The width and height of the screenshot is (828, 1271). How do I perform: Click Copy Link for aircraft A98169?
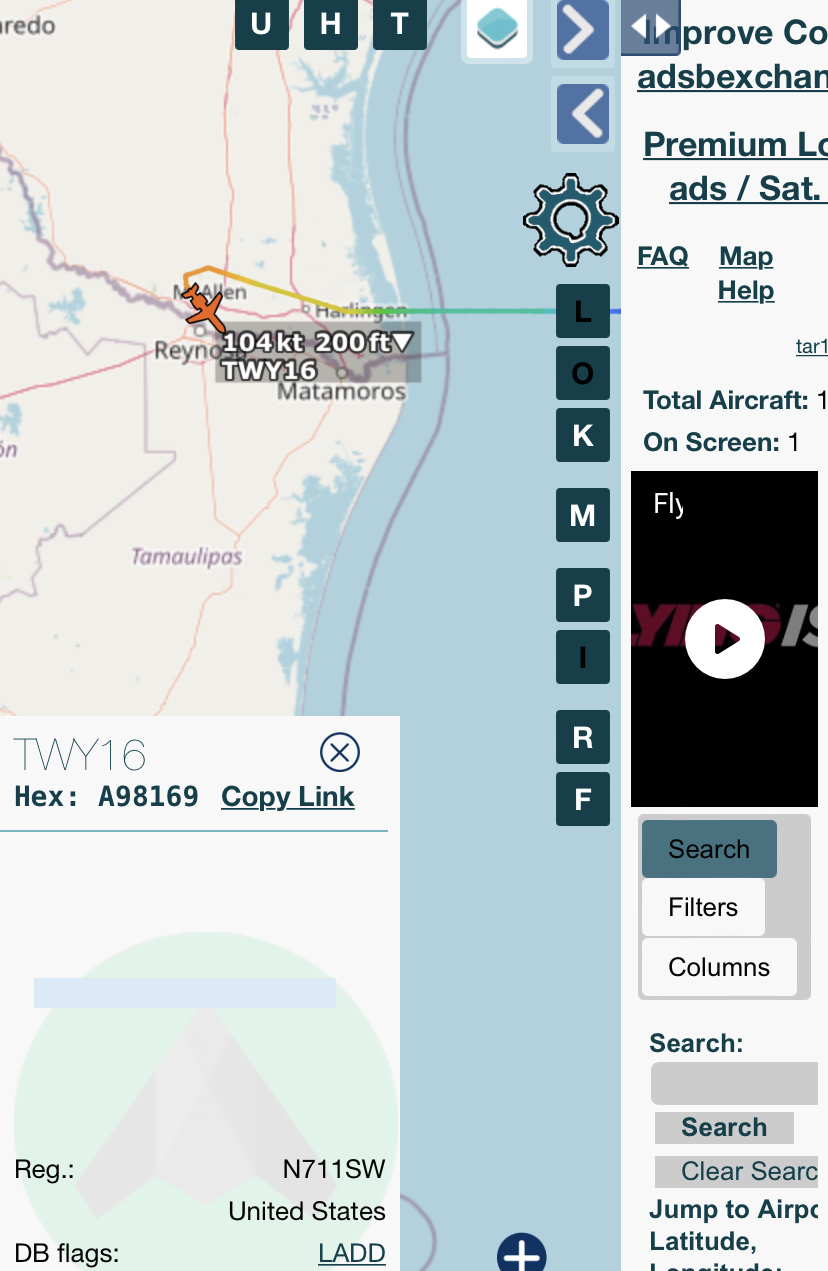288,797
